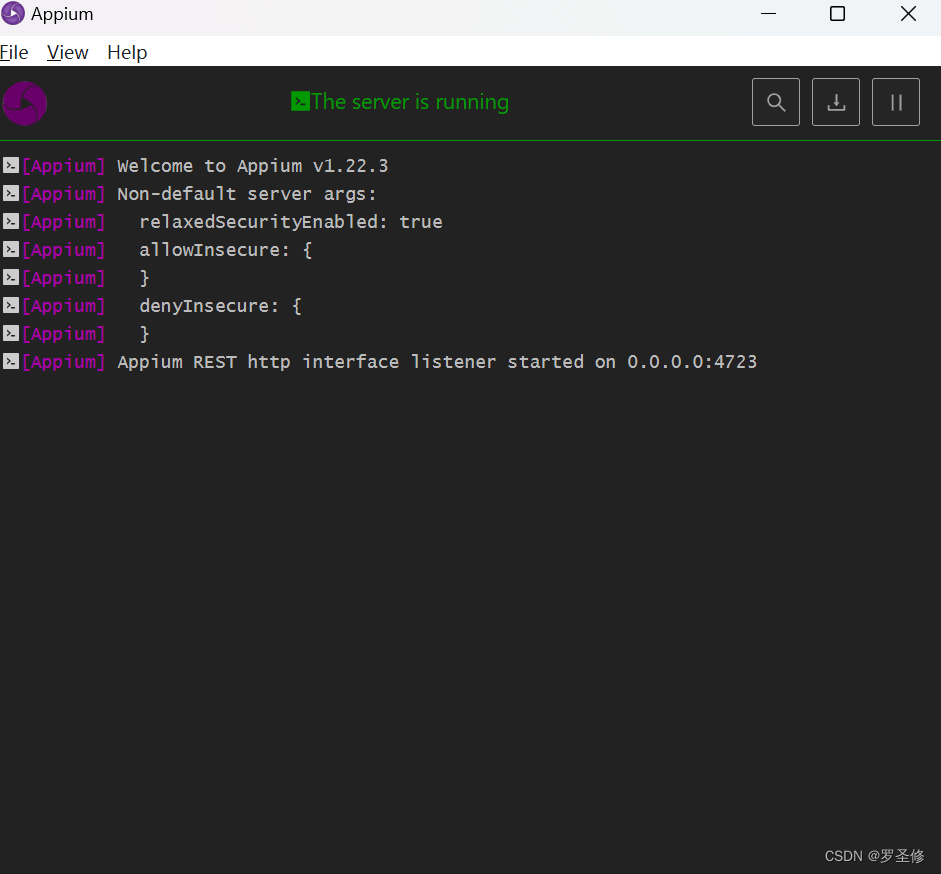Select the 'relaxedSecurityEnabled: true' log line
This screenshot has height=874, width=941.
tap(291, 222)
